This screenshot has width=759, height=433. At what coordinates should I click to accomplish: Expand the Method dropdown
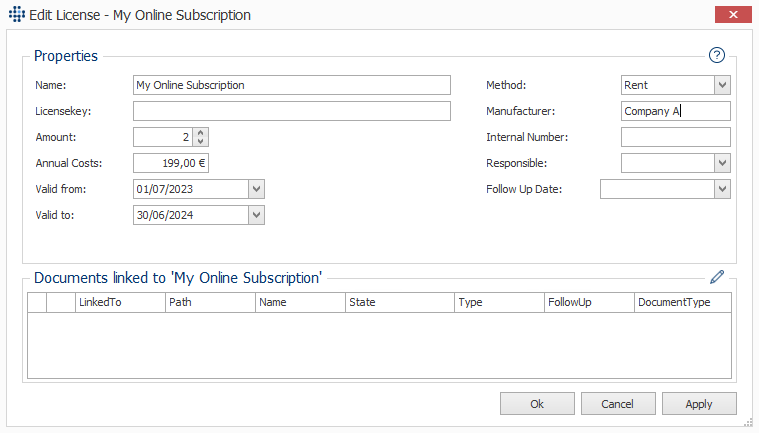722,85
